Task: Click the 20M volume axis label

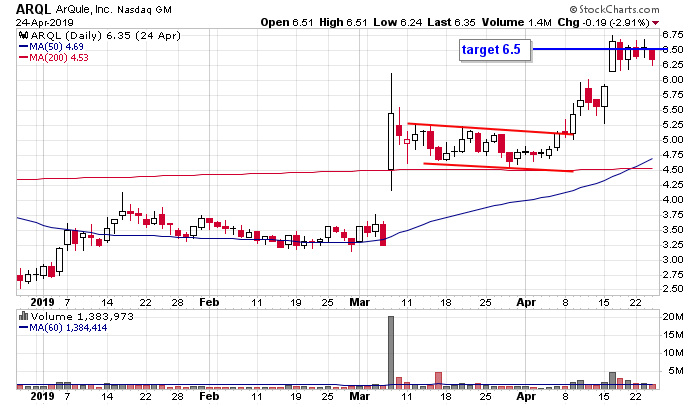Action: (673, 317)
